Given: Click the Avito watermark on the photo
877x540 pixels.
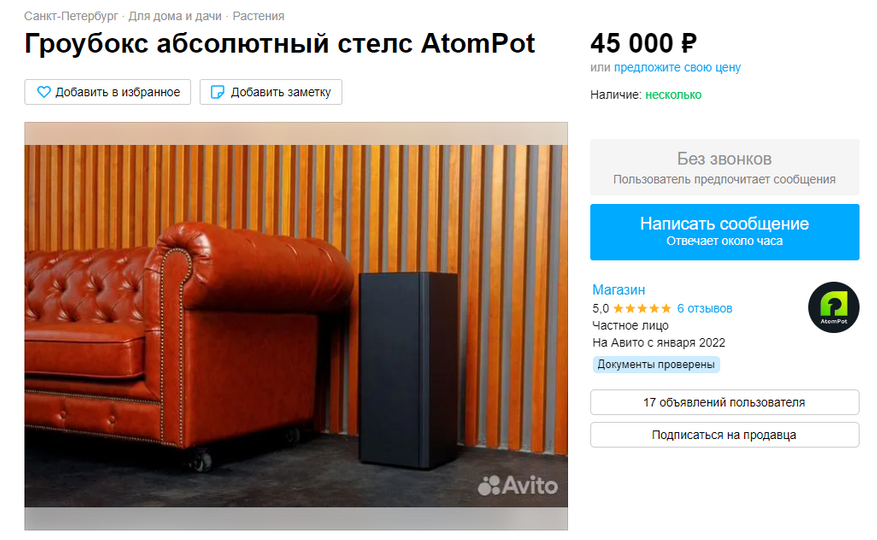Looking at the screenshot, I should point(518,485).
